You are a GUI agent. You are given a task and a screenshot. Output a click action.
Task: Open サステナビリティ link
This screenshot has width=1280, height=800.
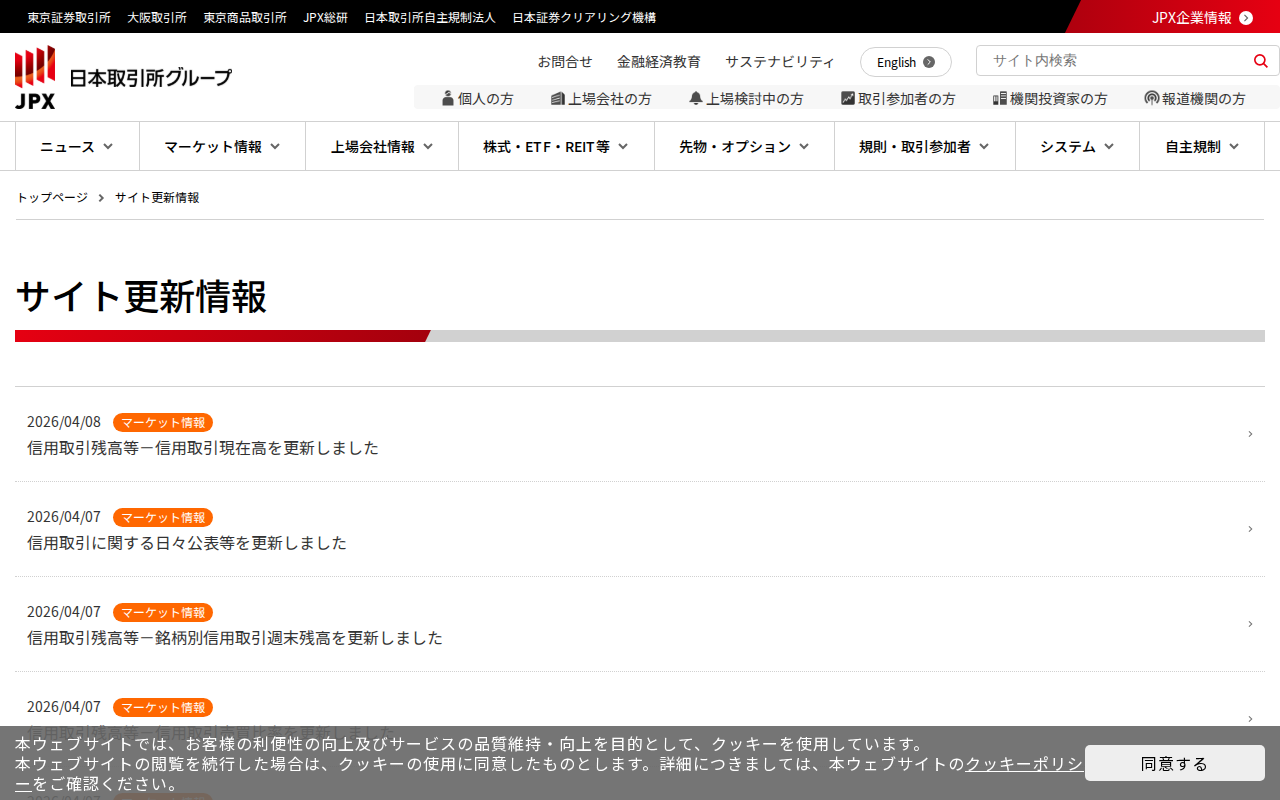[780, 62]
